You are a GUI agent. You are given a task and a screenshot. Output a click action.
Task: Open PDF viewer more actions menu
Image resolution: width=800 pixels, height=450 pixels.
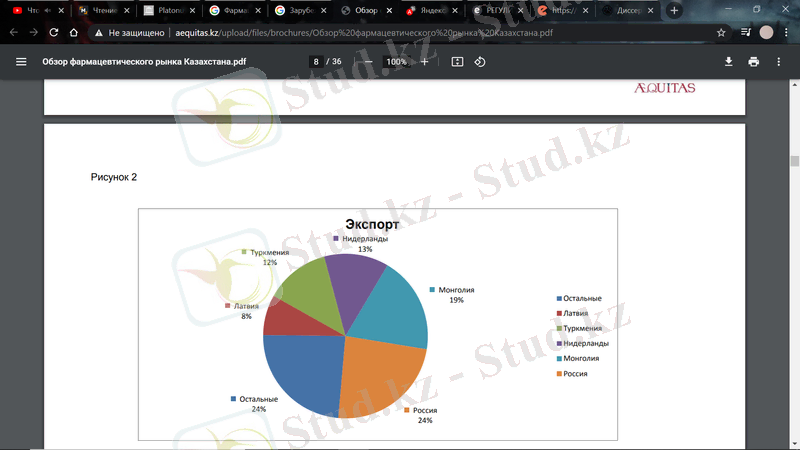780,61
